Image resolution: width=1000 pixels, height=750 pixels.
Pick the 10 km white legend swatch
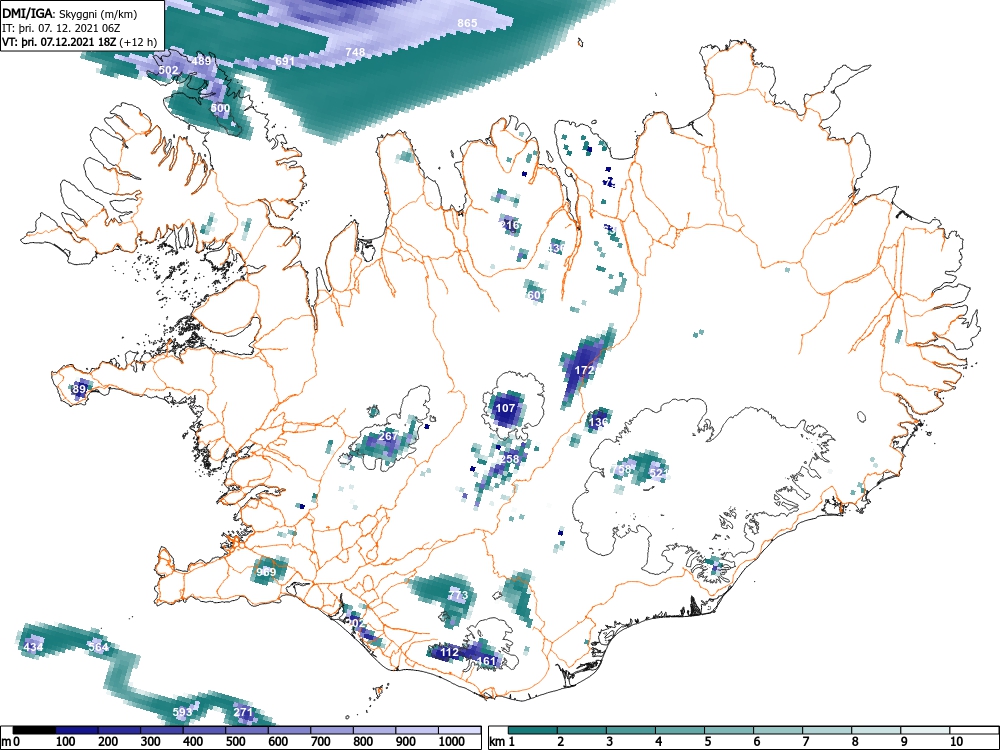pyautogui.click(x=974, y=730)
